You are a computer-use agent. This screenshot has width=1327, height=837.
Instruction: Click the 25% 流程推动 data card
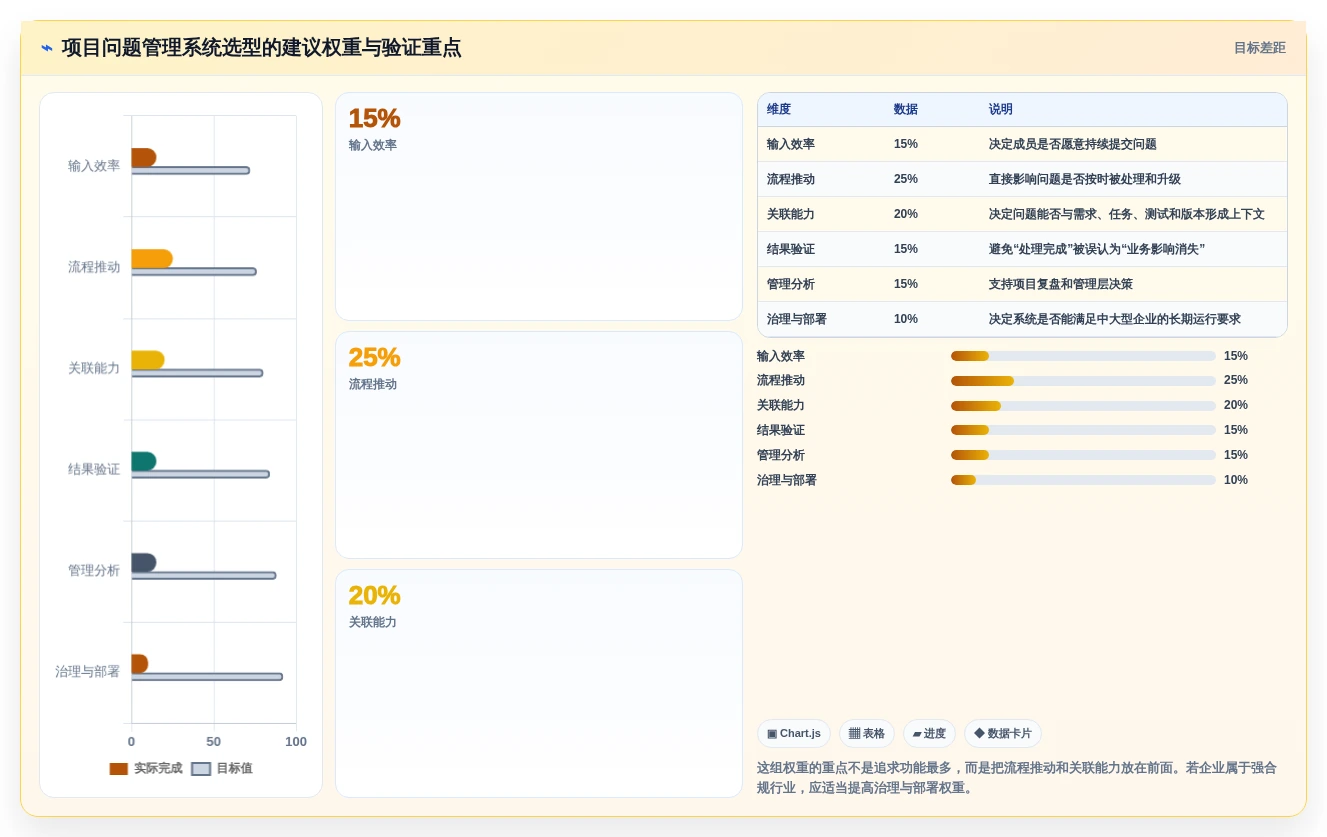pyautogui.click(x=539, y=445)
